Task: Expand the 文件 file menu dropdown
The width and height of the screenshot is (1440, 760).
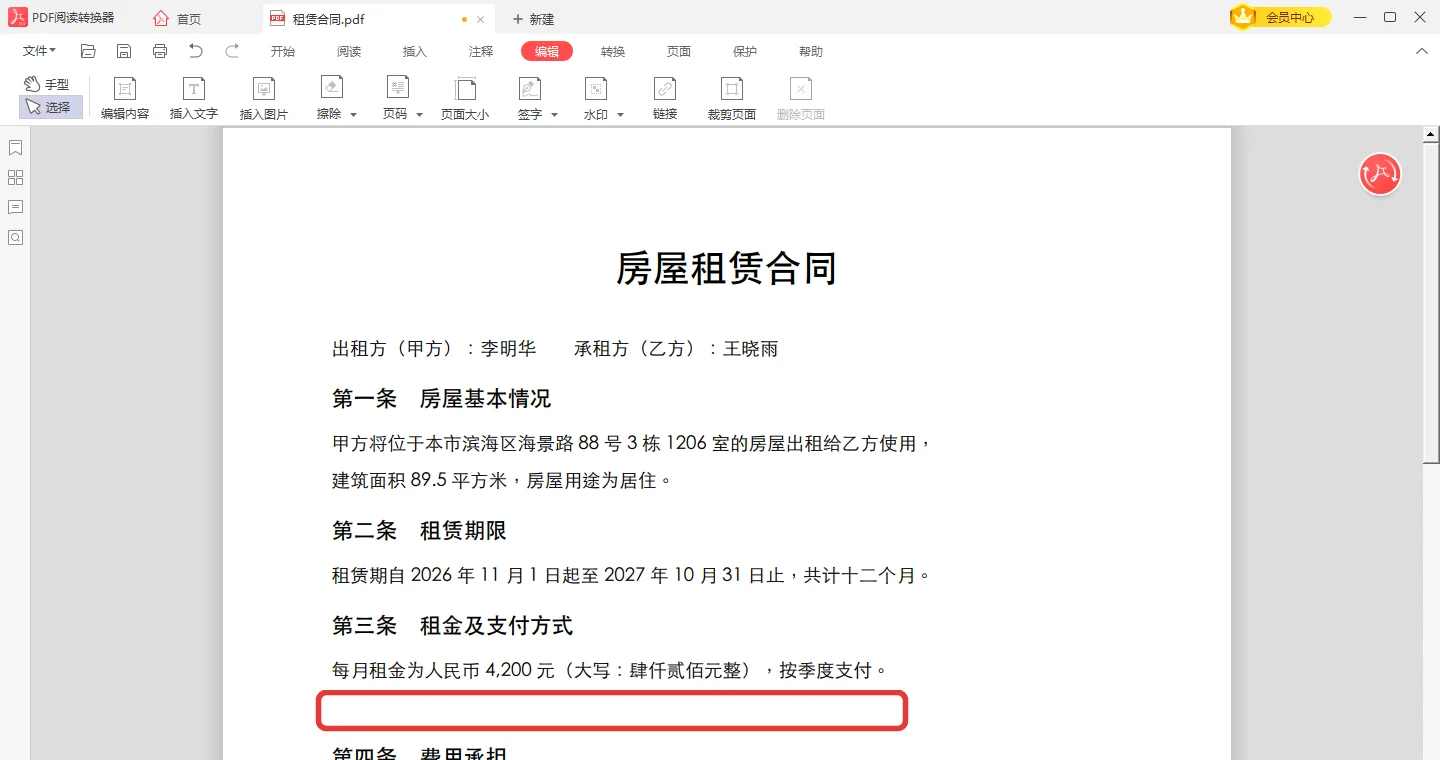Action: 39,51
